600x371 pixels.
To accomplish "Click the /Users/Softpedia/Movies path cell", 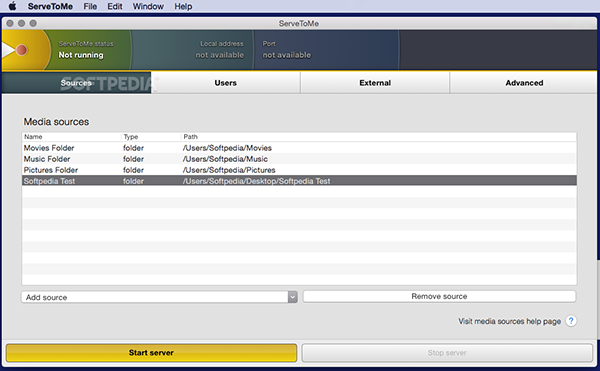I will click(227, 148).
